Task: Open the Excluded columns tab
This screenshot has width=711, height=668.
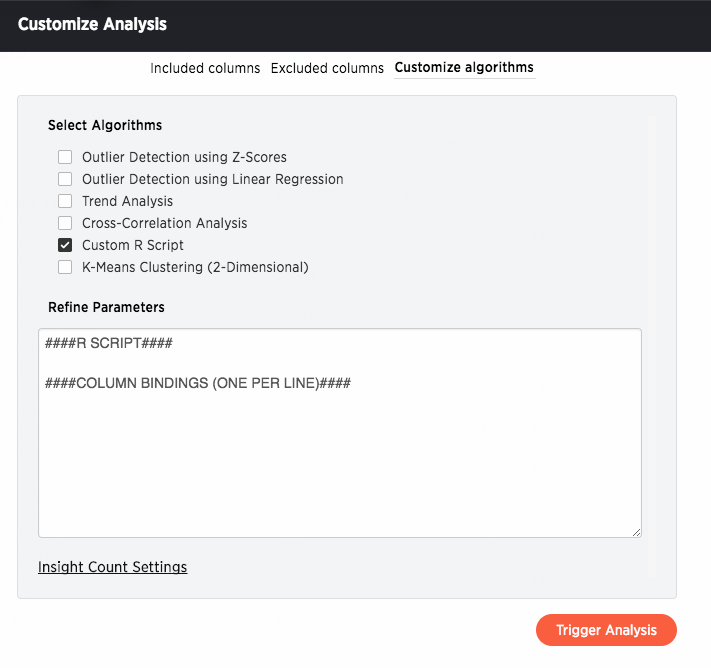Action: 327,68
